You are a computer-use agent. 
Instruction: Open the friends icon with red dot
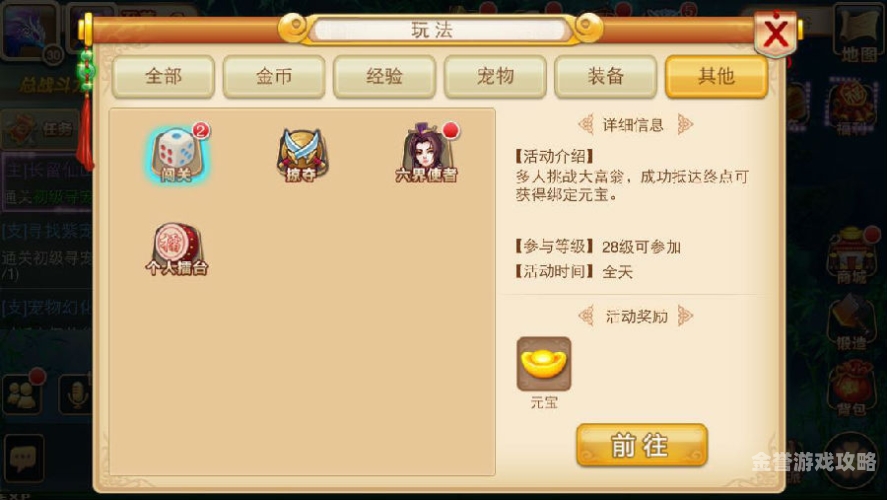23,393
